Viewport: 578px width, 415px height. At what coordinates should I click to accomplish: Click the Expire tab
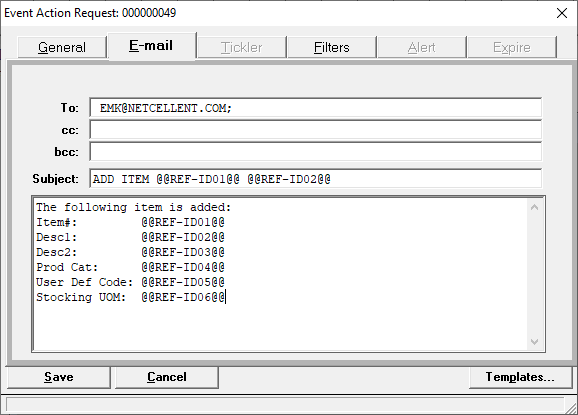pos(512,47)
